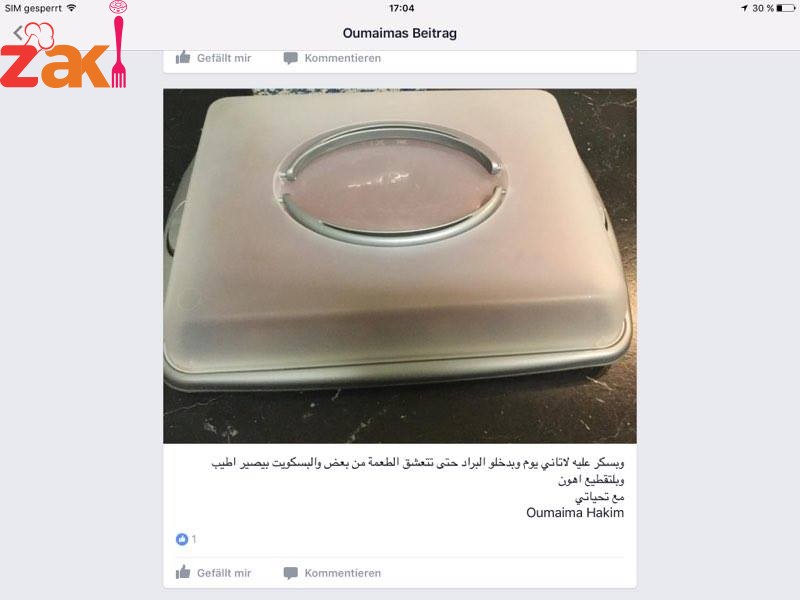This screenshot has height=600, width=800.
Task: Tap the thumbs-up icon below the caption
Action: tap(183, 572)
